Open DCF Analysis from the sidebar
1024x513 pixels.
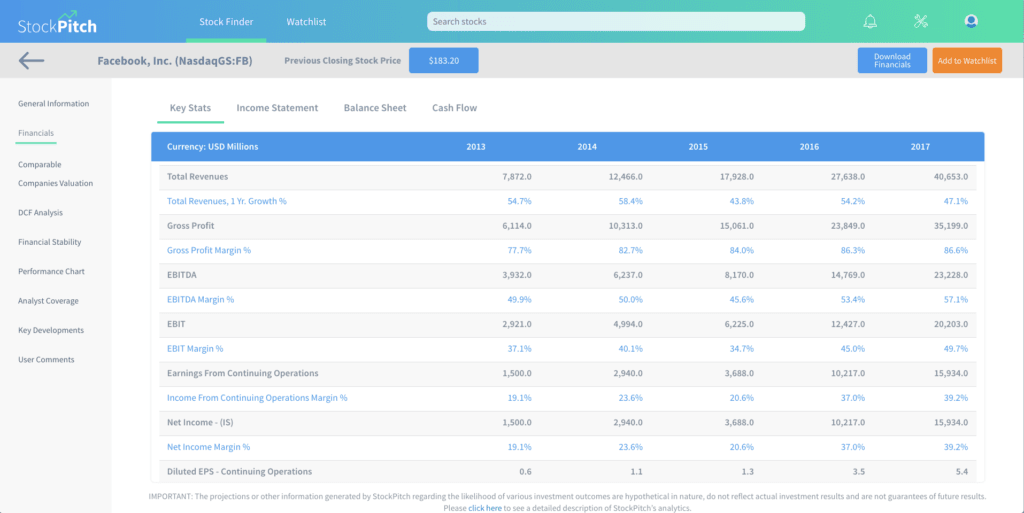[40, 213]
